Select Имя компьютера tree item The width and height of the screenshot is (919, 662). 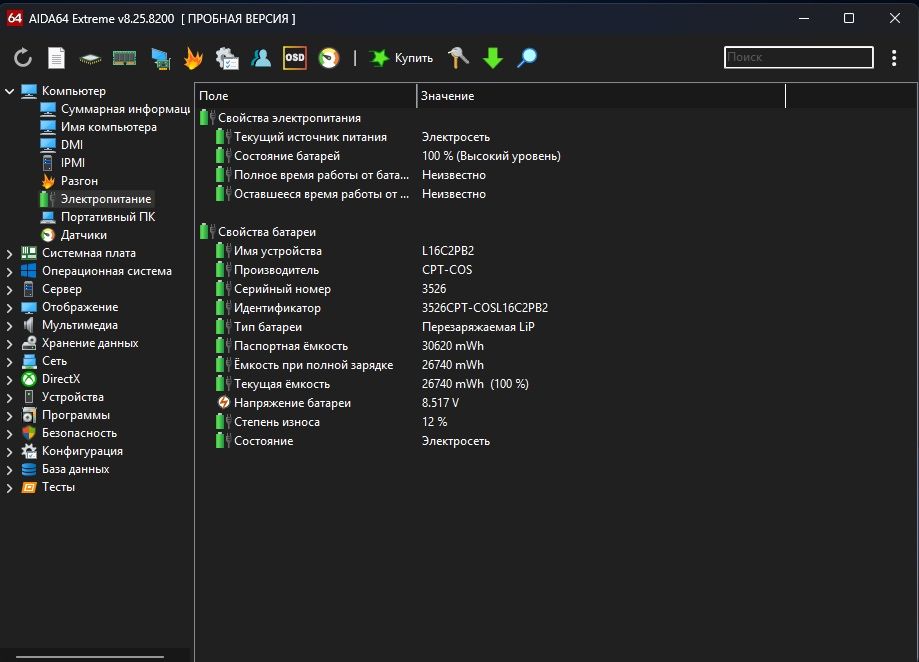click(98, 127)
